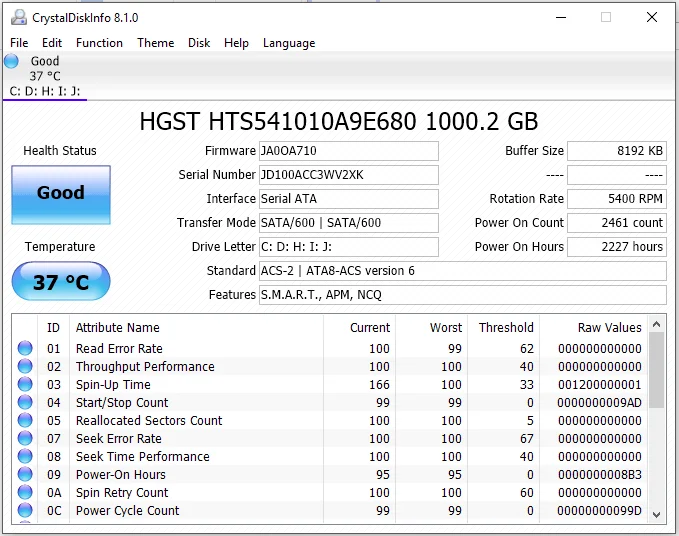
Task: Click the Threshold column header
Action: click(x=506, y=328)
